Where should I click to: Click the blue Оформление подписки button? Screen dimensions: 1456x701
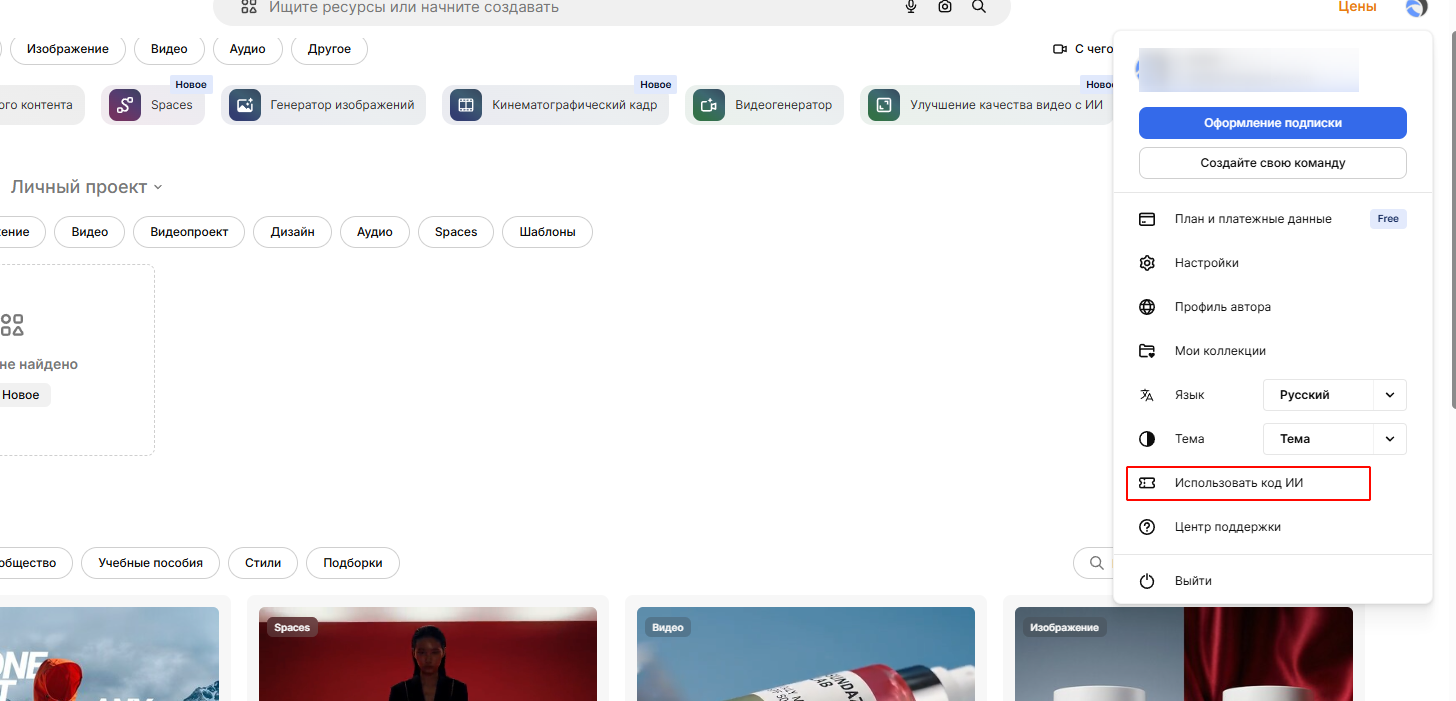click(x=1272, y=123)
